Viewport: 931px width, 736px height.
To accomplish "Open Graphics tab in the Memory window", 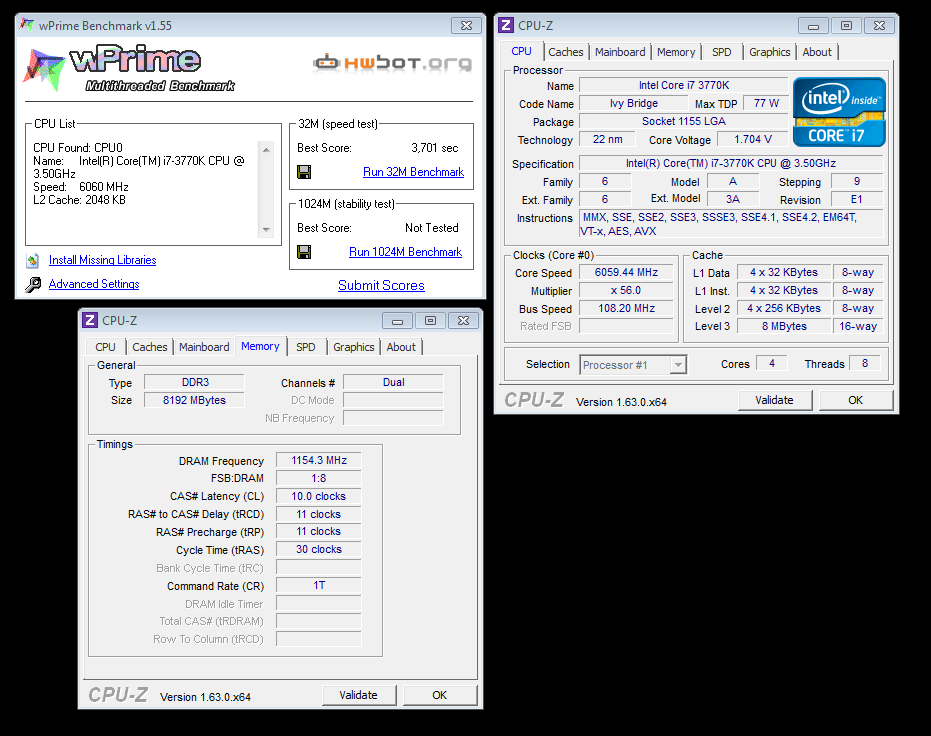I will [353, 347].
